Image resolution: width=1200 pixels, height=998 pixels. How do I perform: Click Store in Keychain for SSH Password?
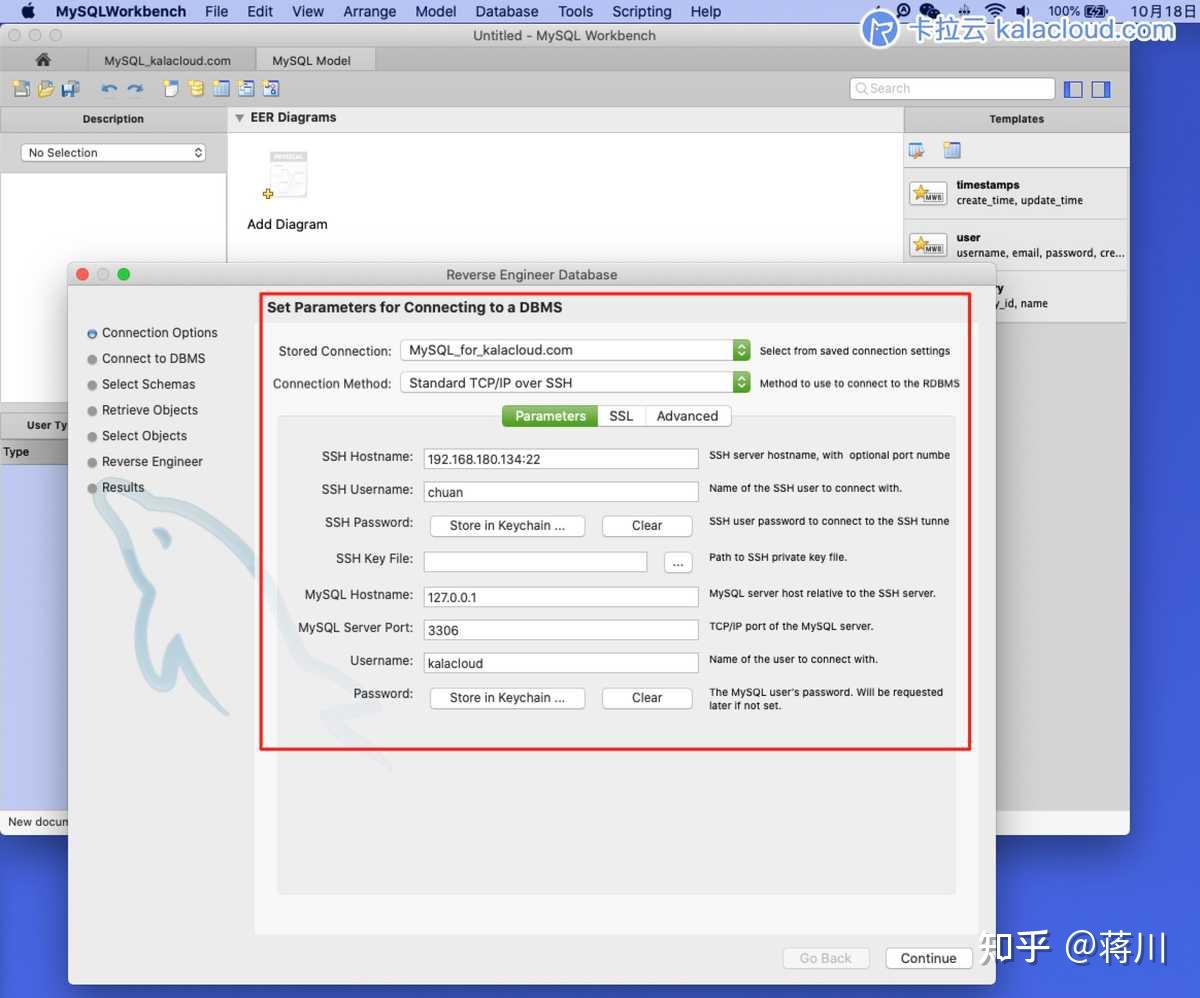pyautogui.click(x=507, y=525)
